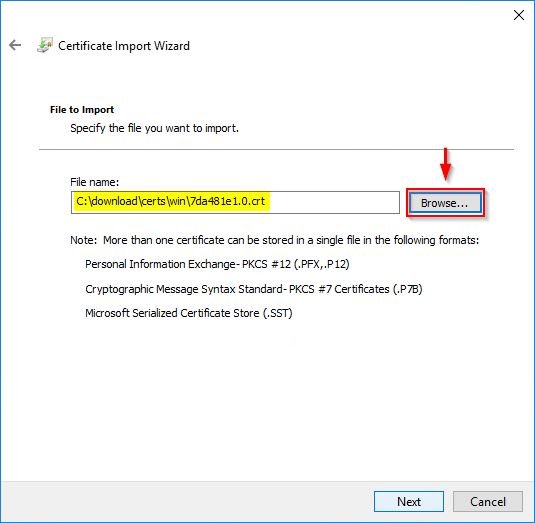Focus the File name text box
Viewport: 535px width, 523px height.
point(235,202)
